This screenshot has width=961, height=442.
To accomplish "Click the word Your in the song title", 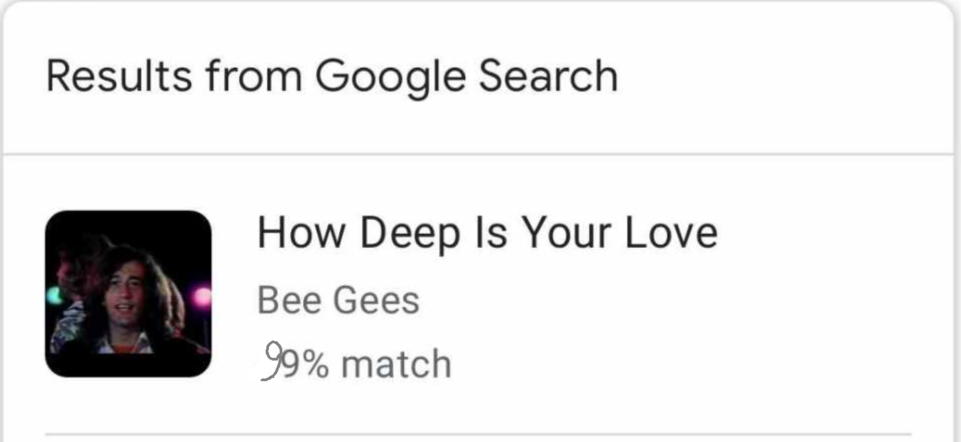I will pos(566,233).
